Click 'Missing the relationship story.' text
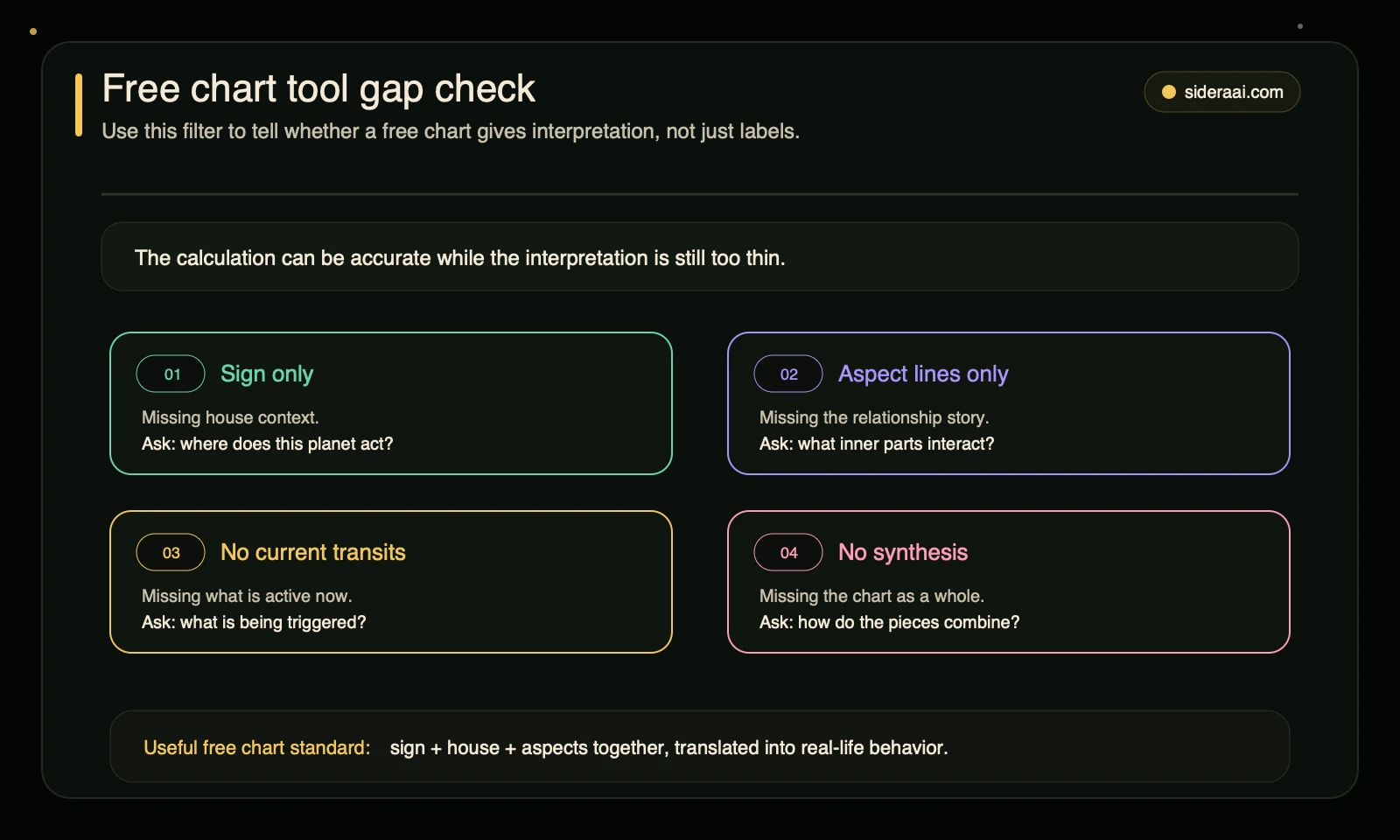The image size is (1400, 840). point(874,417)
